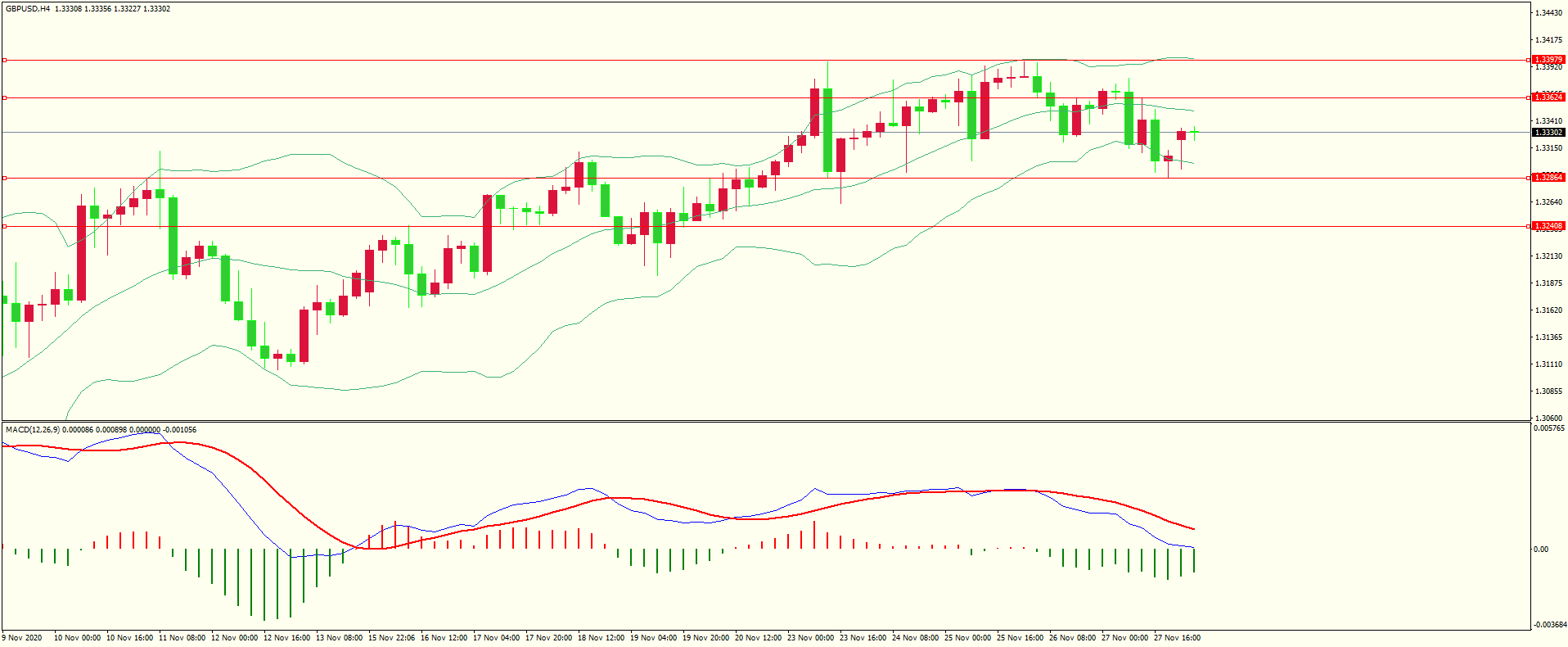
Task: Click the 0.005765 MACD scale value
Action: [1549, 428]
